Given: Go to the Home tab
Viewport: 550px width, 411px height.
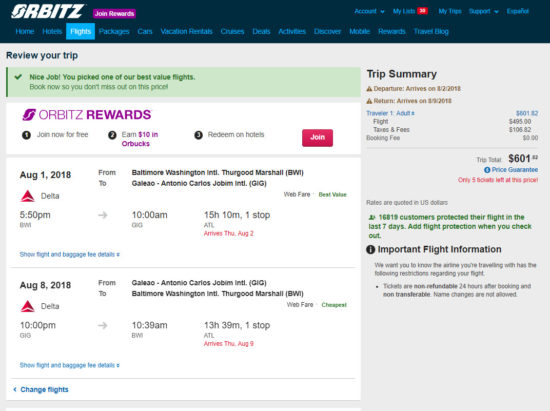Looking at the screenshot, I should [25, 31].
